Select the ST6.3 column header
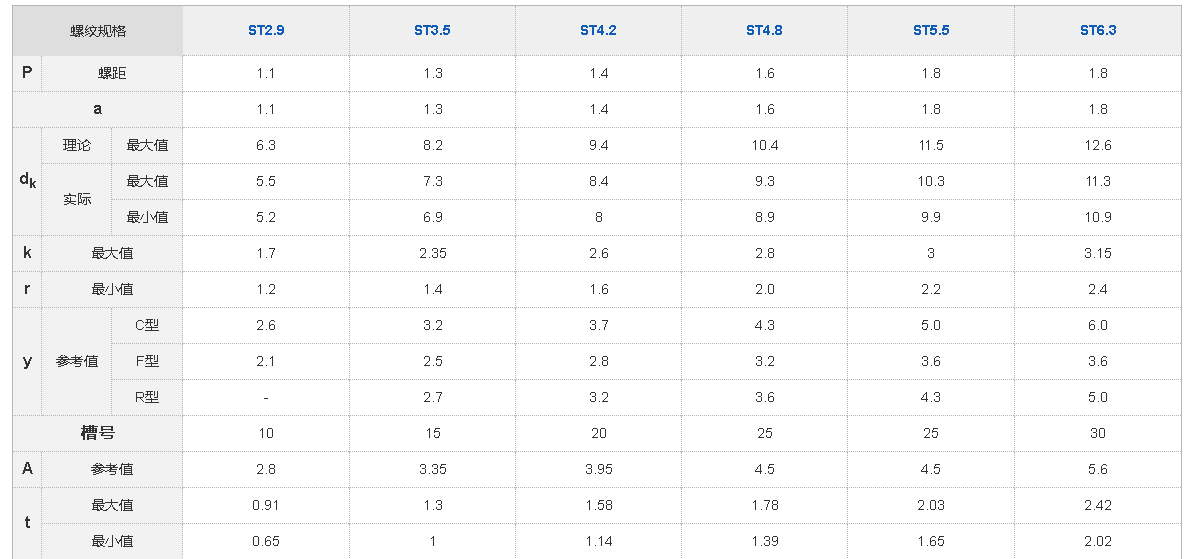This screenshot has height=559, width=1190. pyautogui.click(x=1098, y=31)
